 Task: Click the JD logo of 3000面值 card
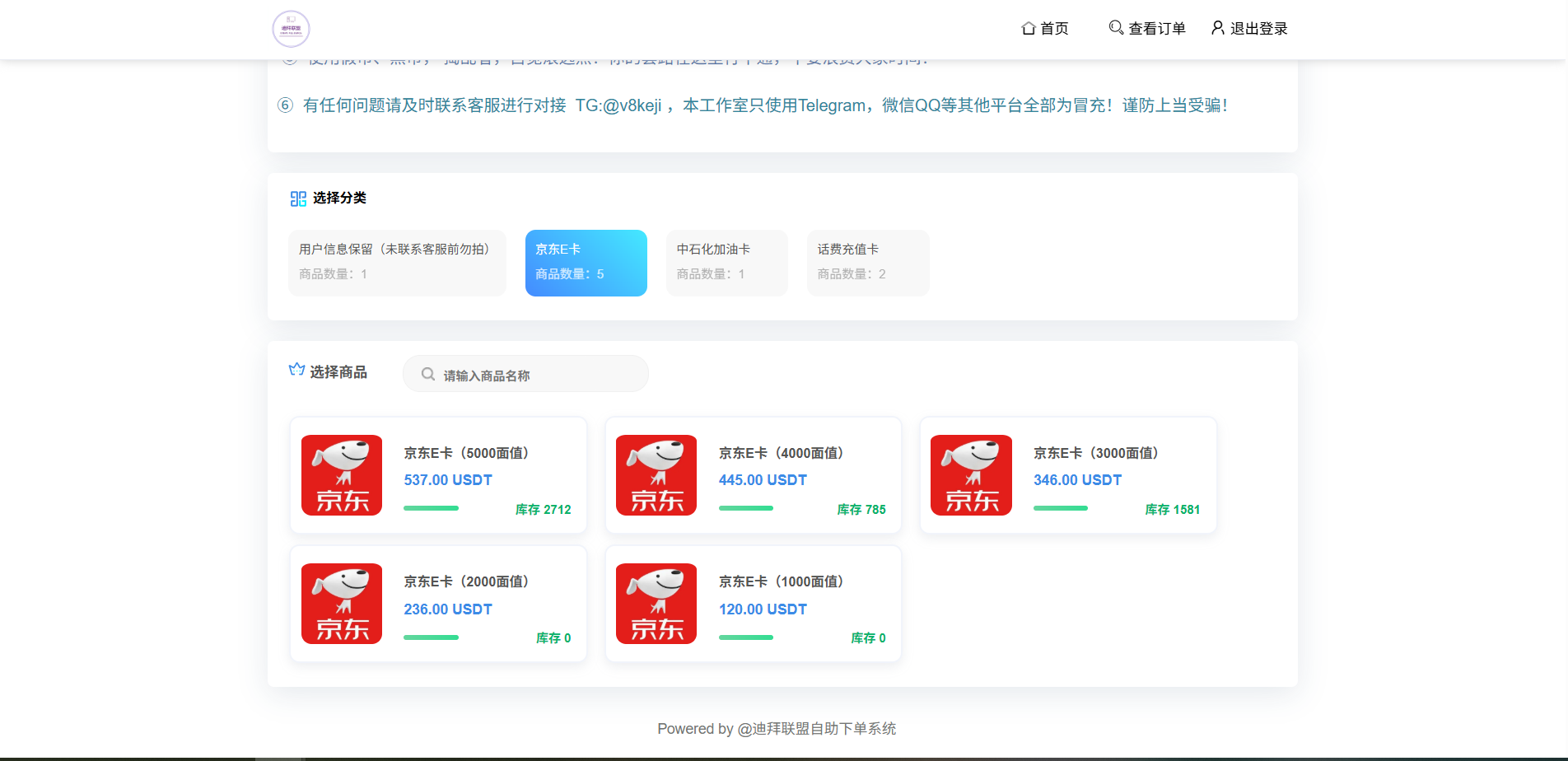[x=971, y=475]
